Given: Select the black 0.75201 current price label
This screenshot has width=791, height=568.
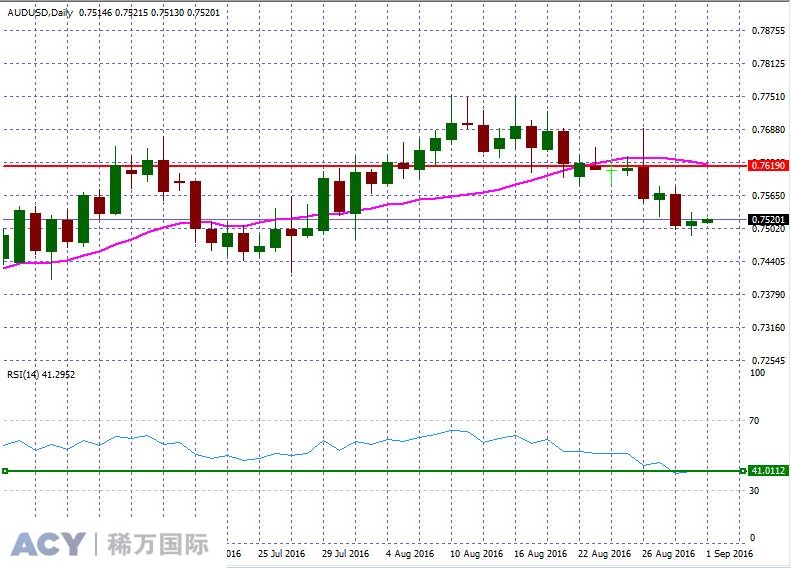Looking at the screenshot, I should coord(768,219).
